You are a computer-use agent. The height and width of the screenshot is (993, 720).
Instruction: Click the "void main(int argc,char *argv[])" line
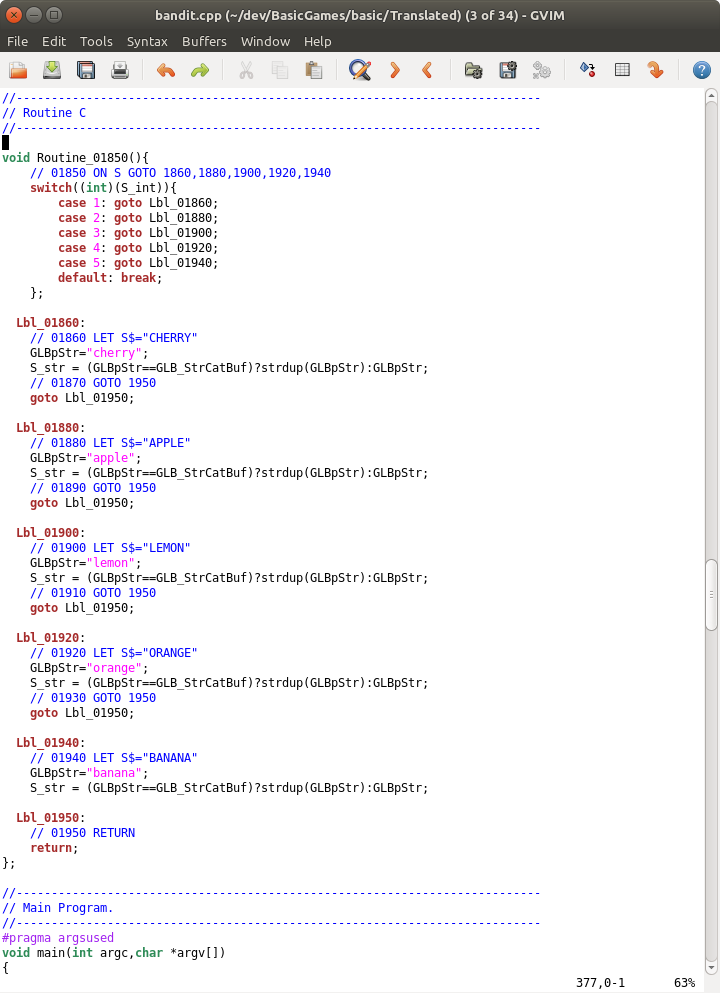coord(114,953)
